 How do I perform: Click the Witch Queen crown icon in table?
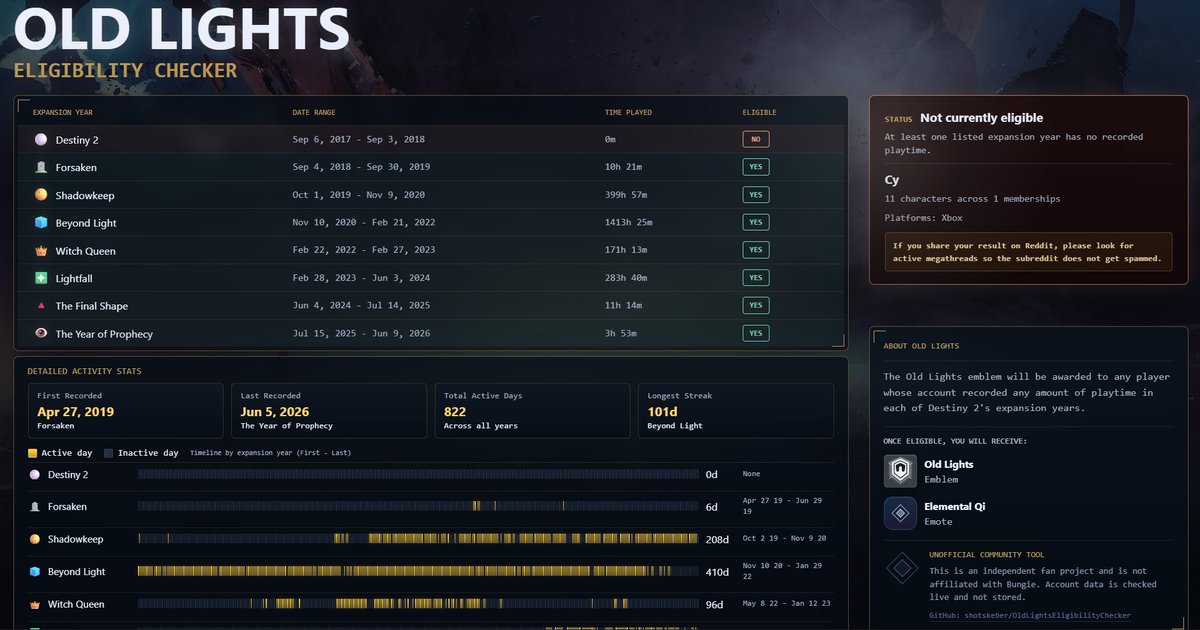[41, 250]
